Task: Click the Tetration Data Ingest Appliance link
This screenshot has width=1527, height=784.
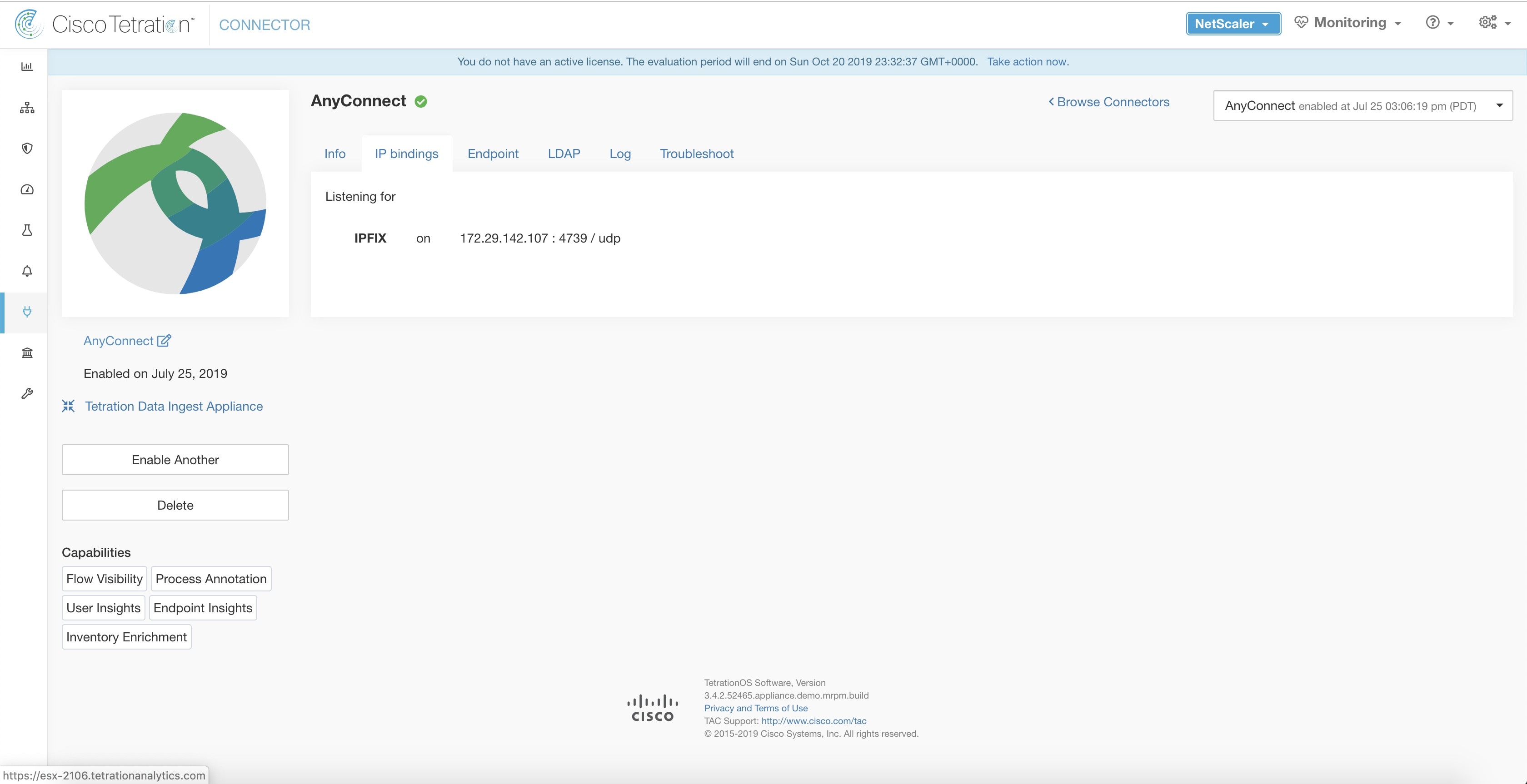Action: pyautogui.click(x=174, y=405)
